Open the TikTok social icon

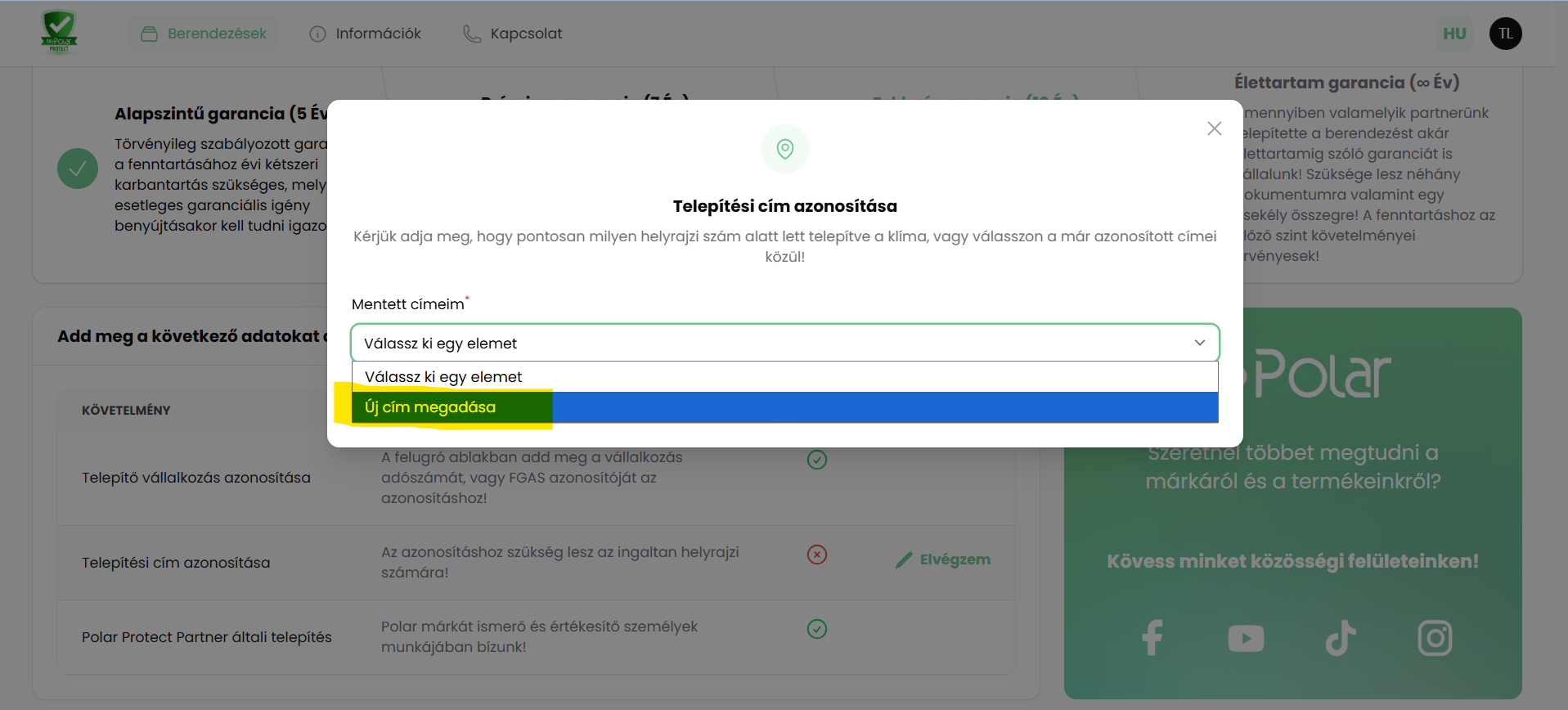tap(1341, 638)
